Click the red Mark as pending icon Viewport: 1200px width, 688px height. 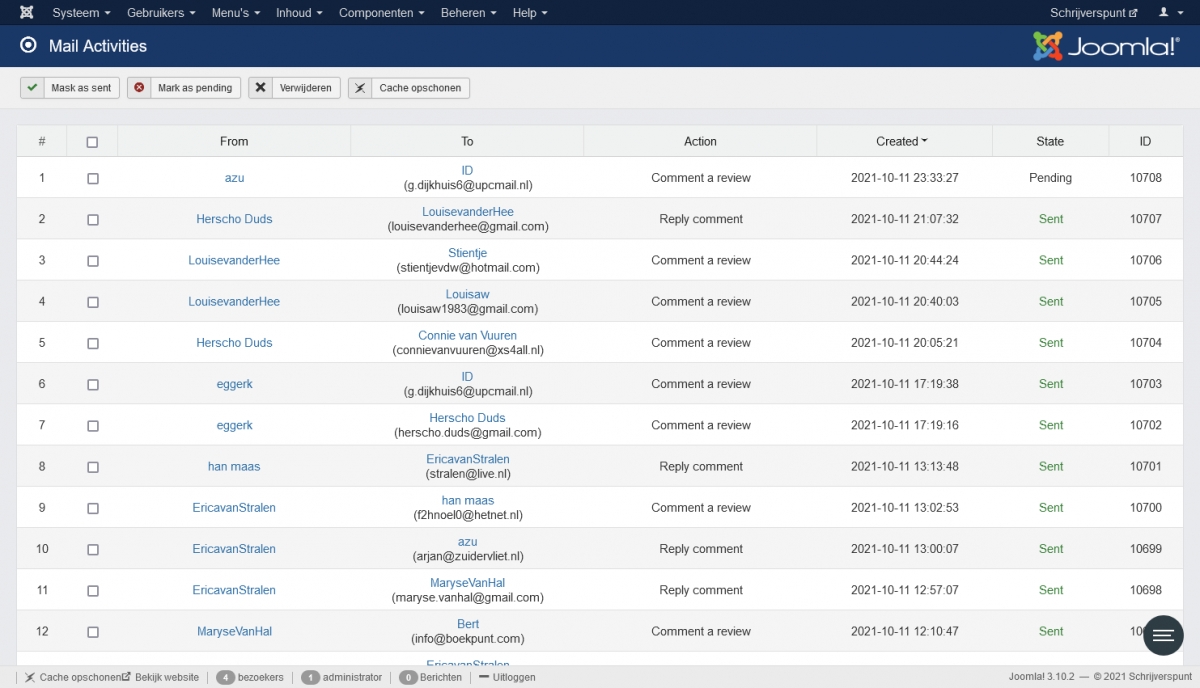coord(139,88)
